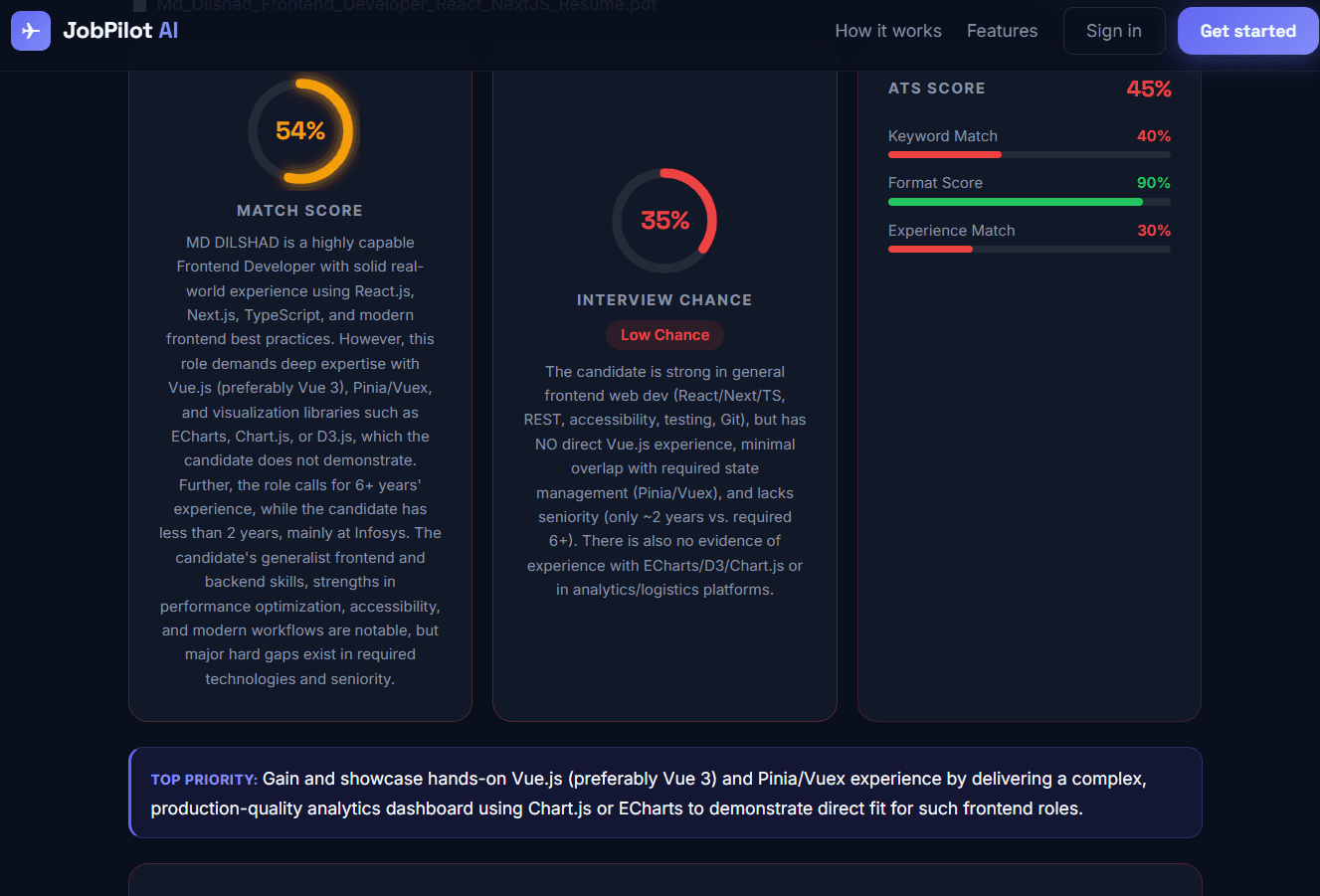Viewport: 1320px width, 896px height.
Task: Select the 54% match score ring
Action: pyautogui.click(x=300, y=131)
